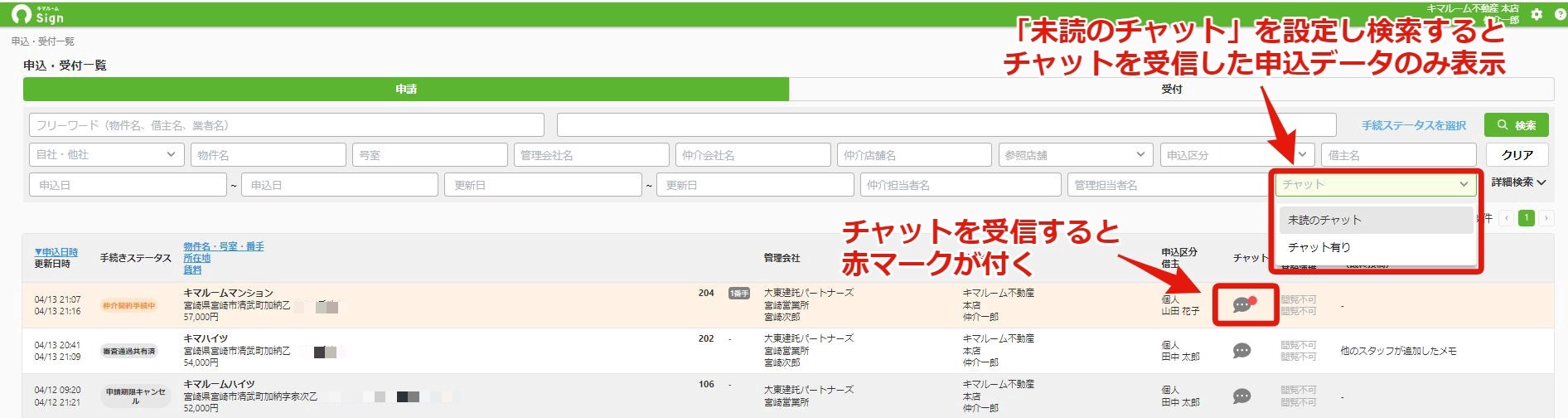Click the 申請期限キャンセル status badge
Image resolution: width=1568 pixels, height=418 pixels.
135,396
